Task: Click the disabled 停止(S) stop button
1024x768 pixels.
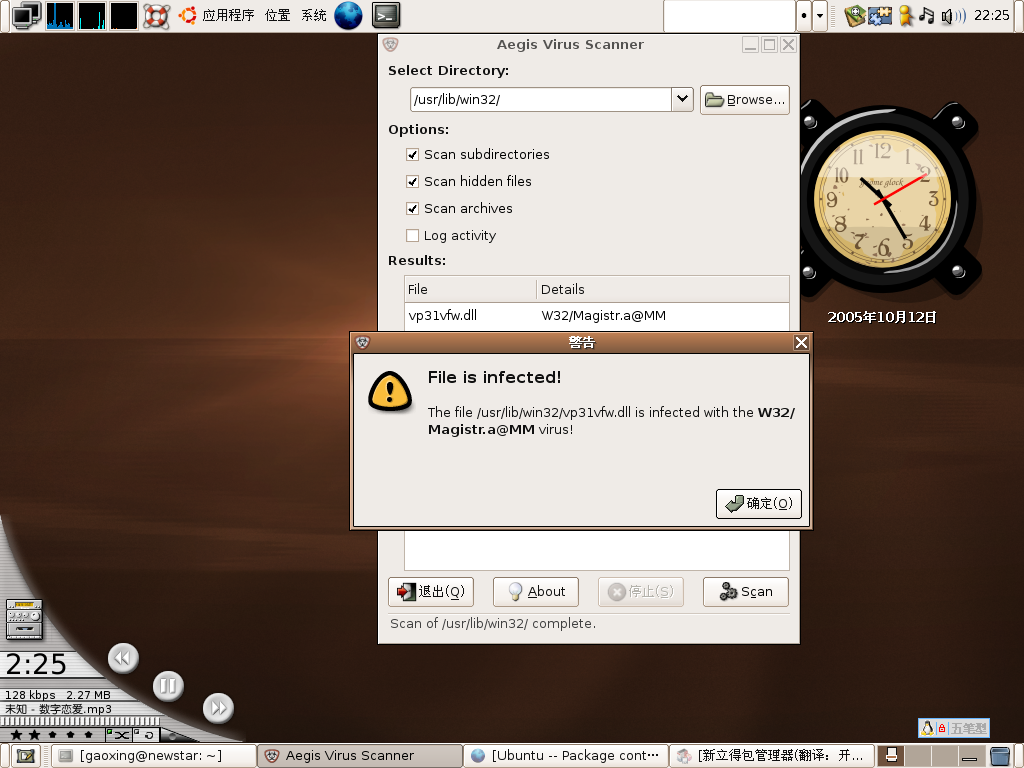Action: pyautogui.click(x=641, y=592)
